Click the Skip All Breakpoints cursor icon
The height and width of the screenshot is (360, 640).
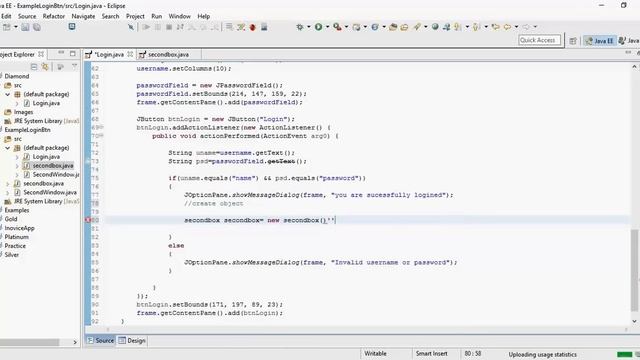pos(131,27)
